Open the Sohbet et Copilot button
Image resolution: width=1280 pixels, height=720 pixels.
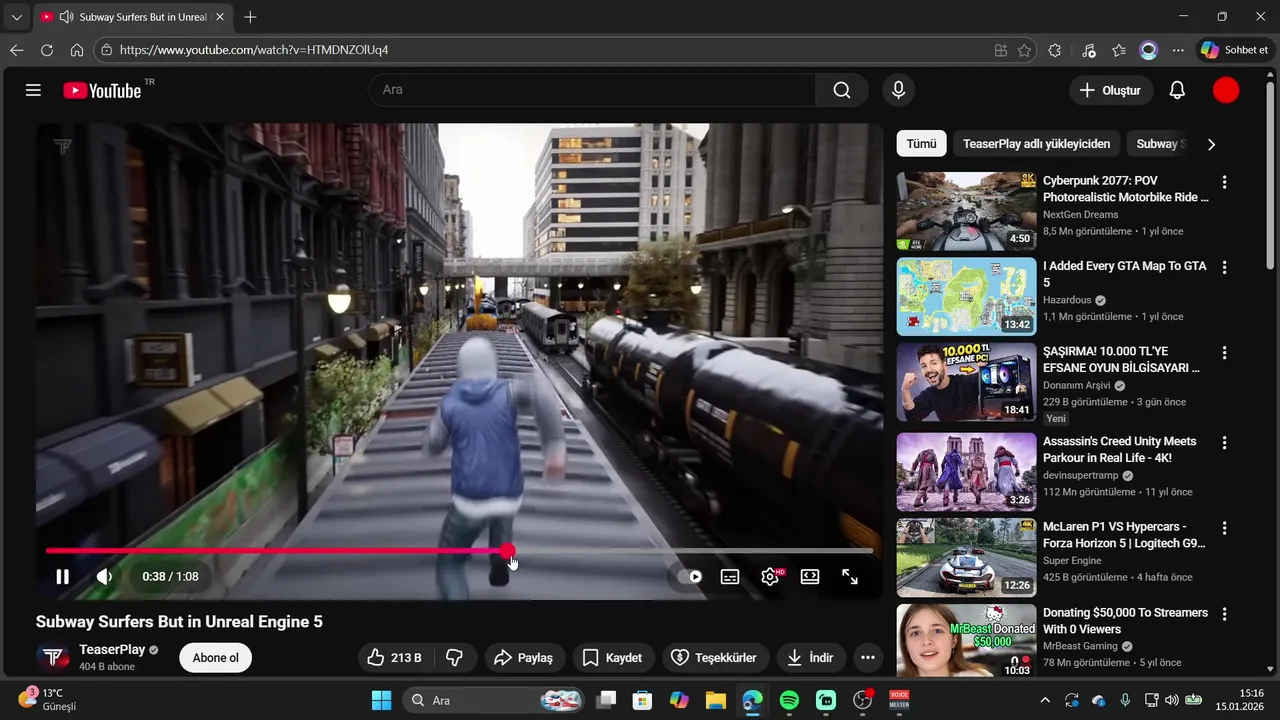[x=1234, y=50]
